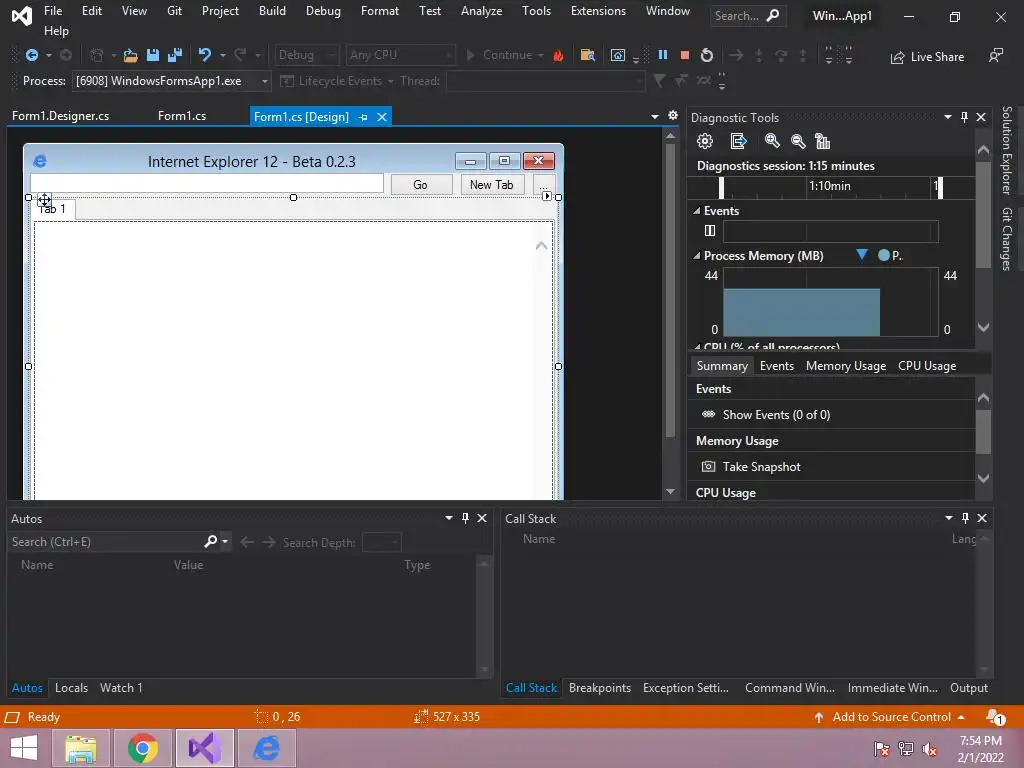This screenshot has height=768, width=1024.
Task: Collapse the Process Memory (MB) section
Action: [x=696, y=256]
